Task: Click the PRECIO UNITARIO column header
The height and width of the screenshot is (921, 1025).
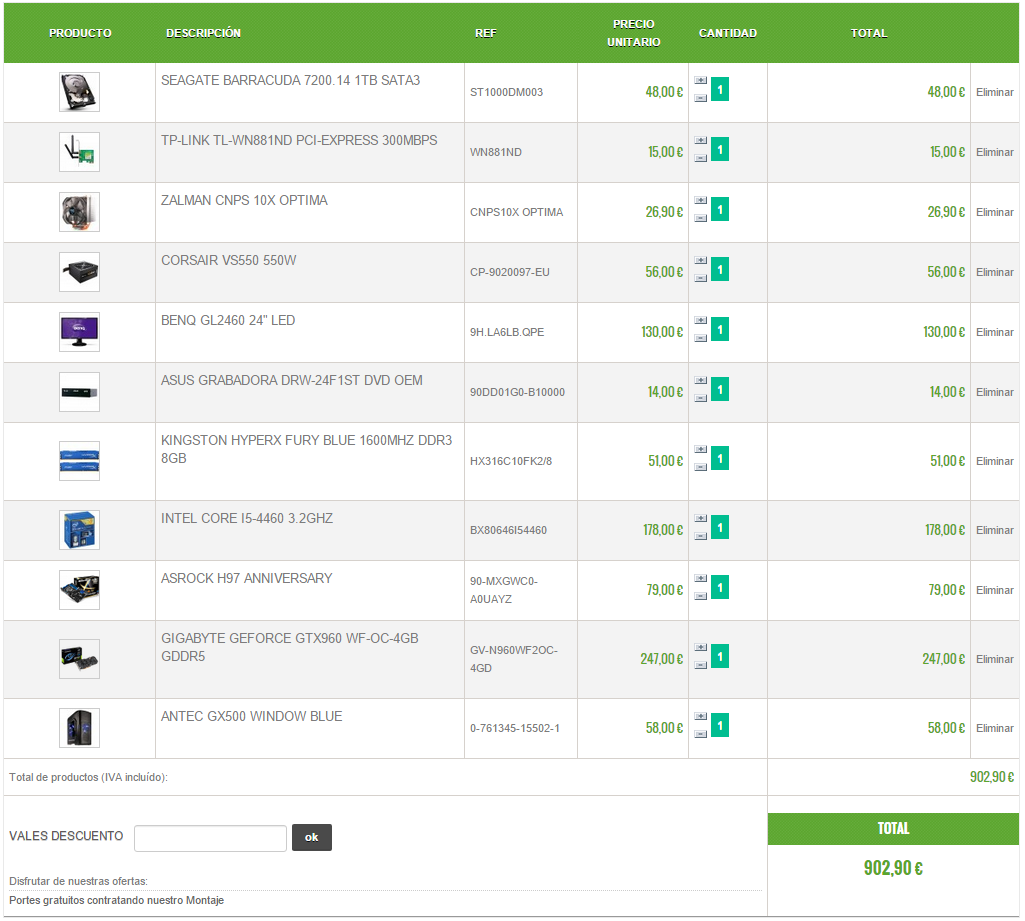Action: coord(633,33)
